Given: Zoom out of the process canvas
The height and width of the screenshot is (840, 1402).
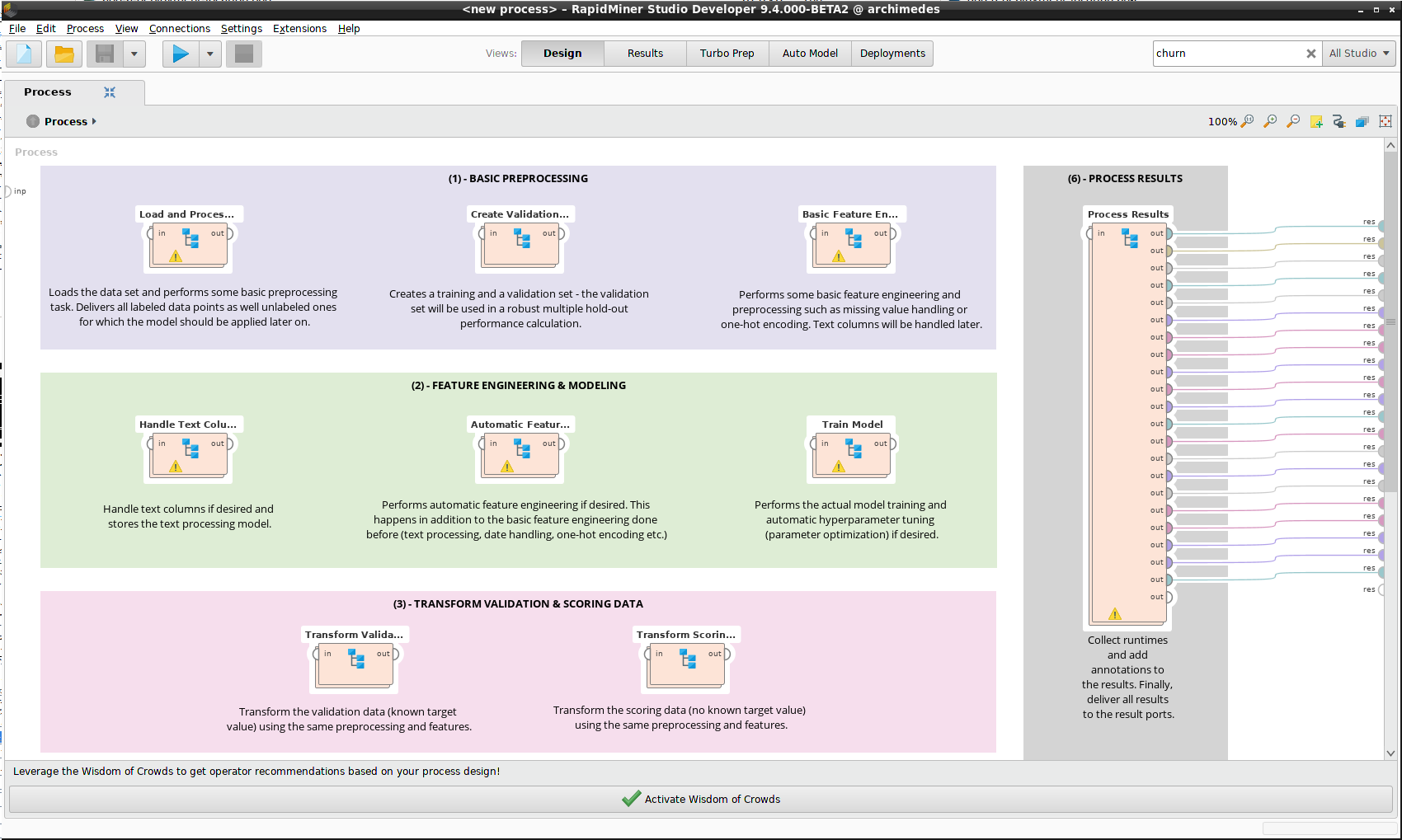Looking at the screenshot, I should point(1293,121).
